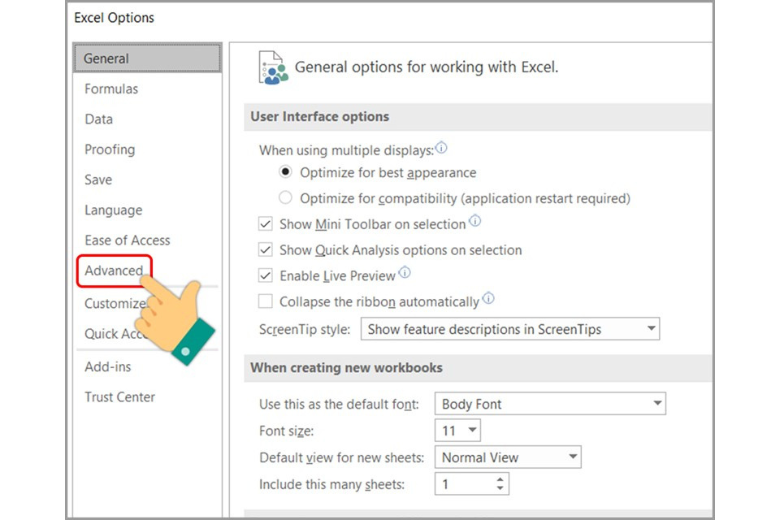Open the Add-ins category

(x=108, y=367)
